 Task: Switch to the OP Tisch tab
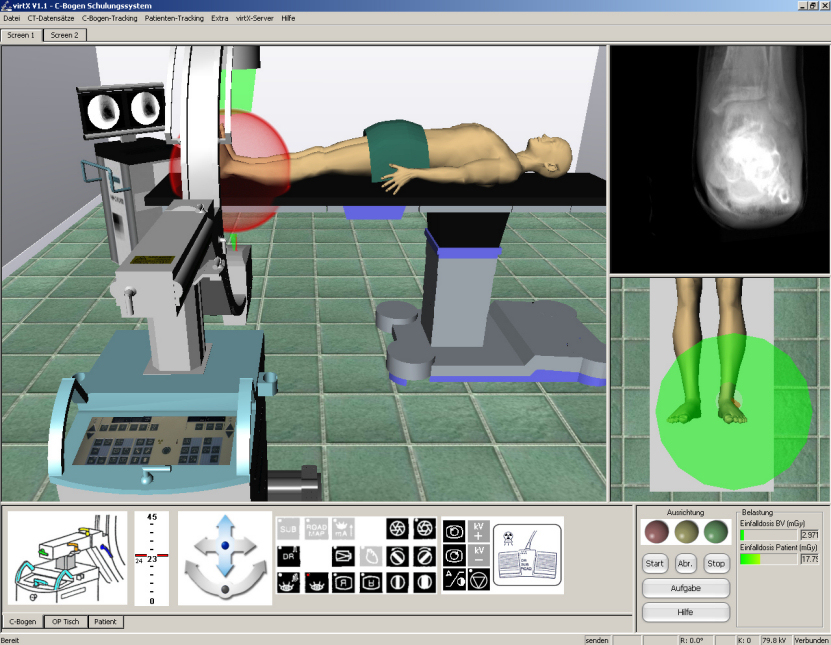click(x=65, y=622)
